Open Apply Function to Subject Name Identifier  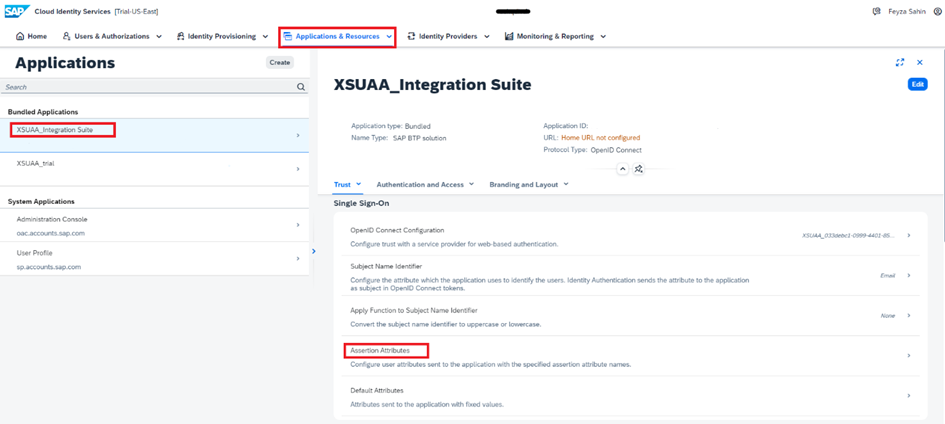point(630,316)
